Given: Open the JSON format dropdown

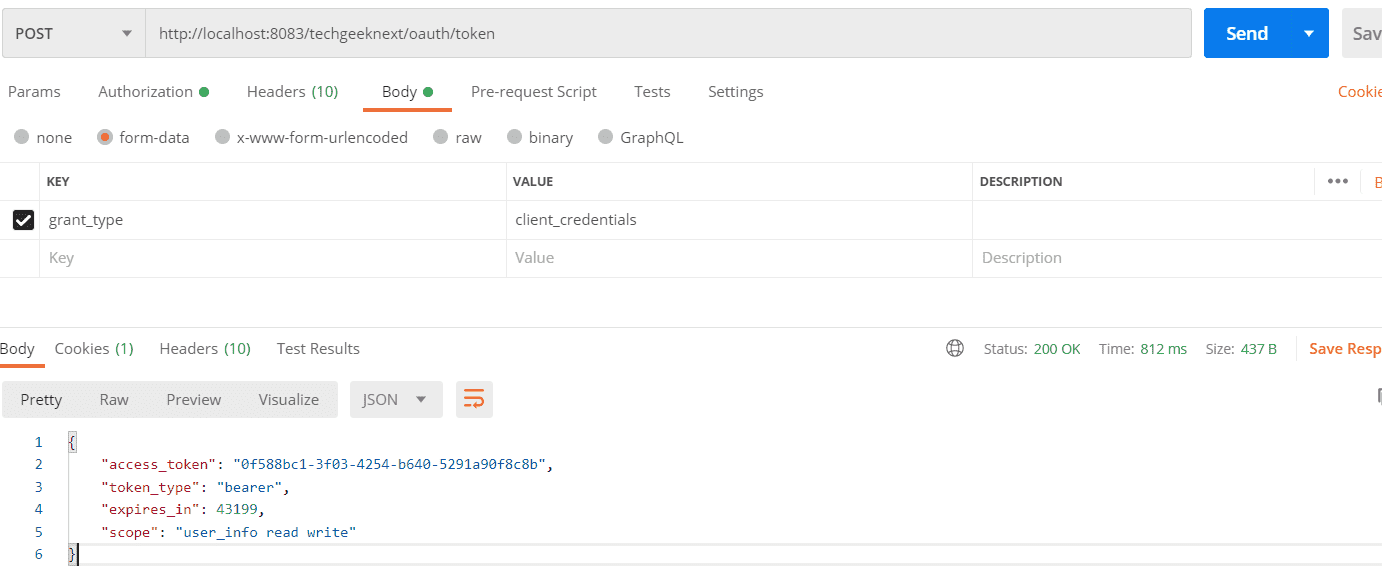Looking at the screenshot, I should 395,399.
